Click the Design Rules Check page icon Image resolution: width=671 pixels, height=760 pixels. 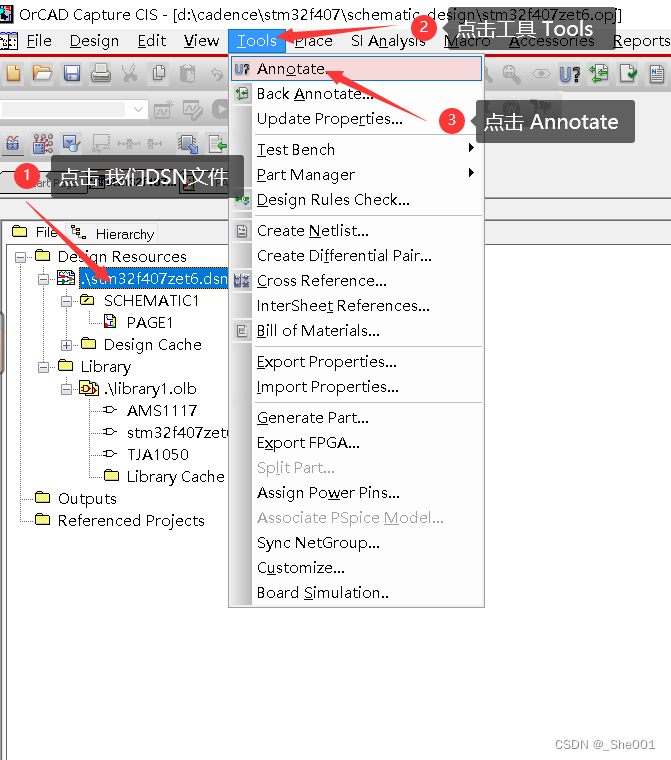point(628,74)
